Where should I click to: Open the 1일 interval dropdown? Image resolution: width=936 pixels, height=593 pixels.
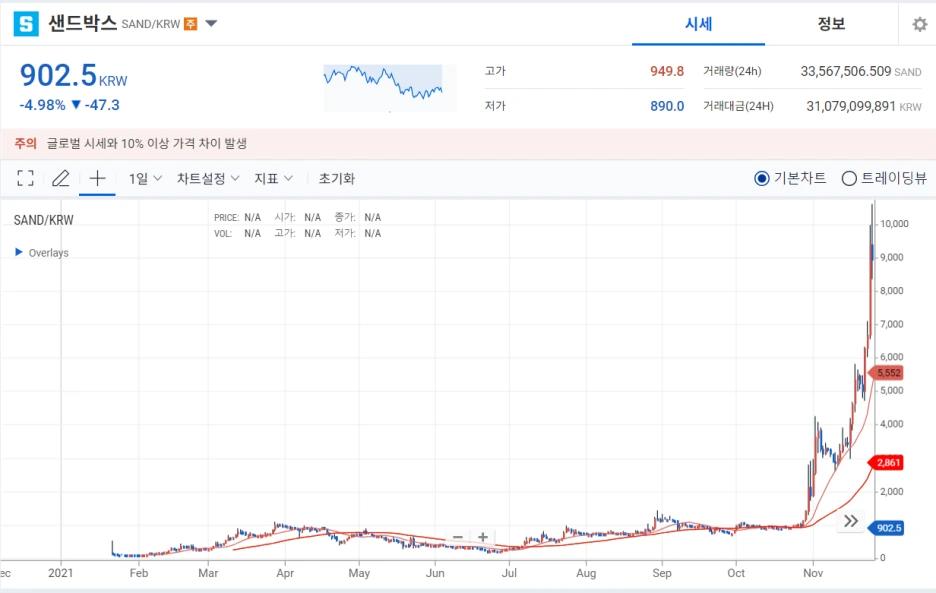145,179
